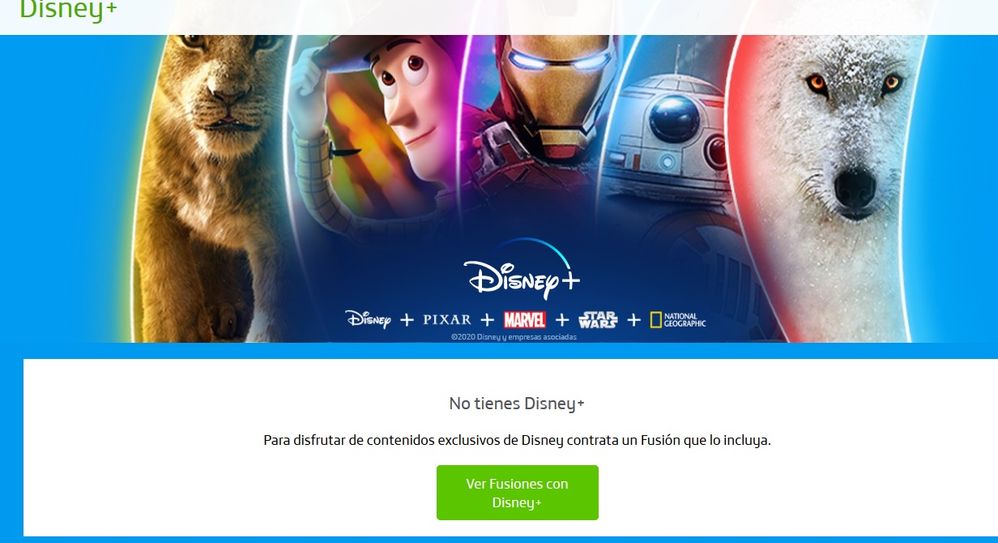Click the plus sign between Marvel and Star Wars logos
Screen dimensions: 998x543
coord(562,320)
